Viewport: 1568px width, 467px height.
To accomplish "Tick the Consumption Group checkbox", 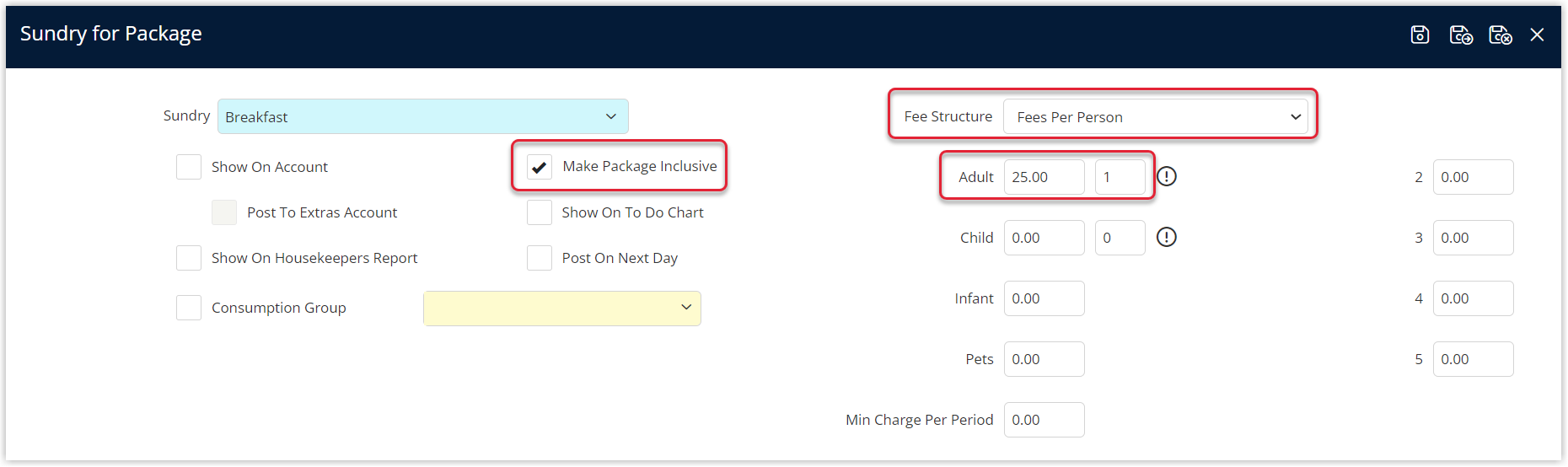I will coord(189,308).
